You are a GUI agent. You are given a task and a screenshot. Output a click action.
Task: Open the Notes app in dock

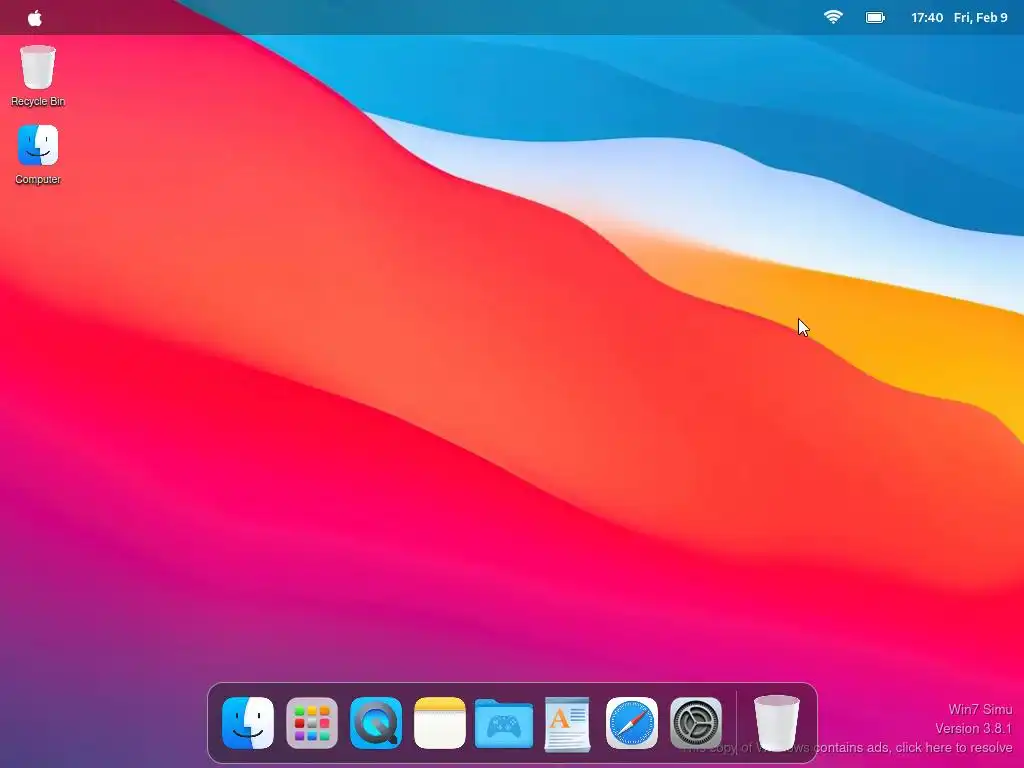coord(440,723)
